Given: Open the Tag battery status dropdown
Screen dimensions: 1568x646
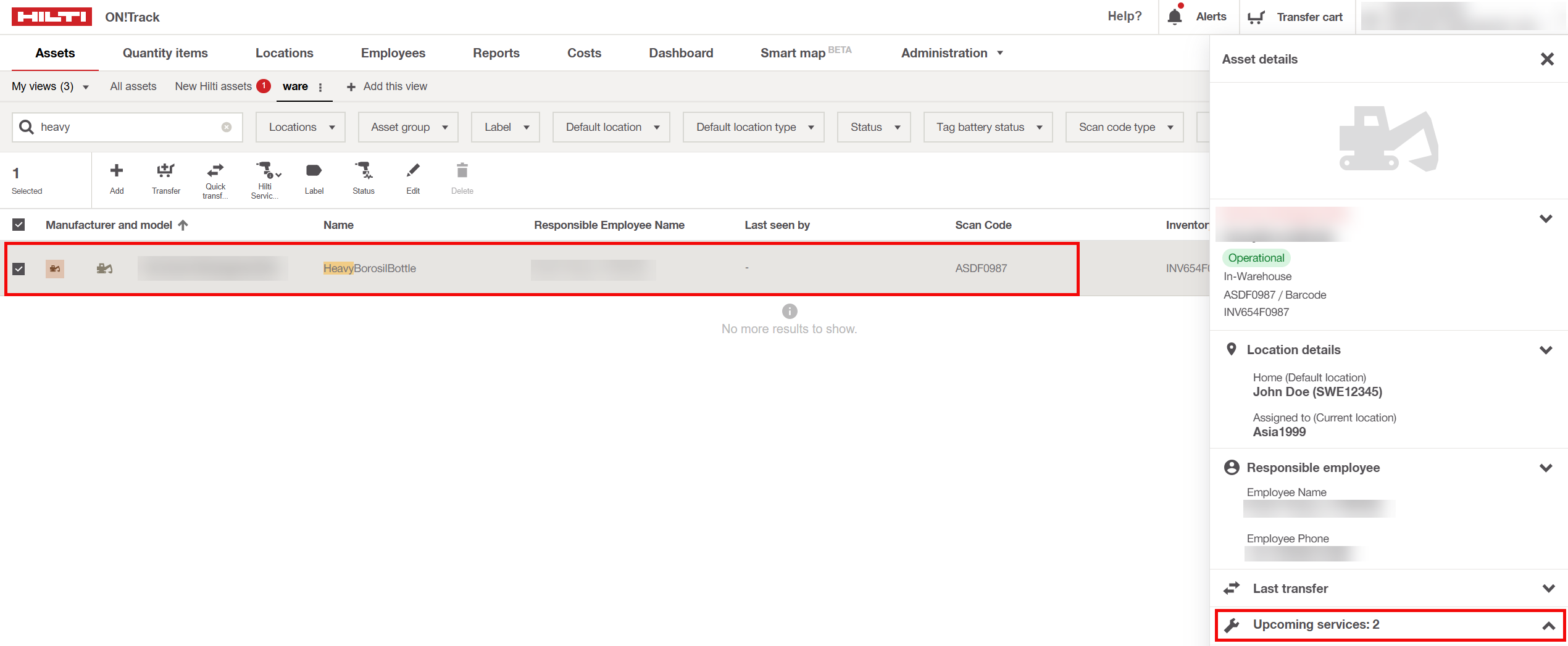Looking at the screenshot, I should (988, 127).
